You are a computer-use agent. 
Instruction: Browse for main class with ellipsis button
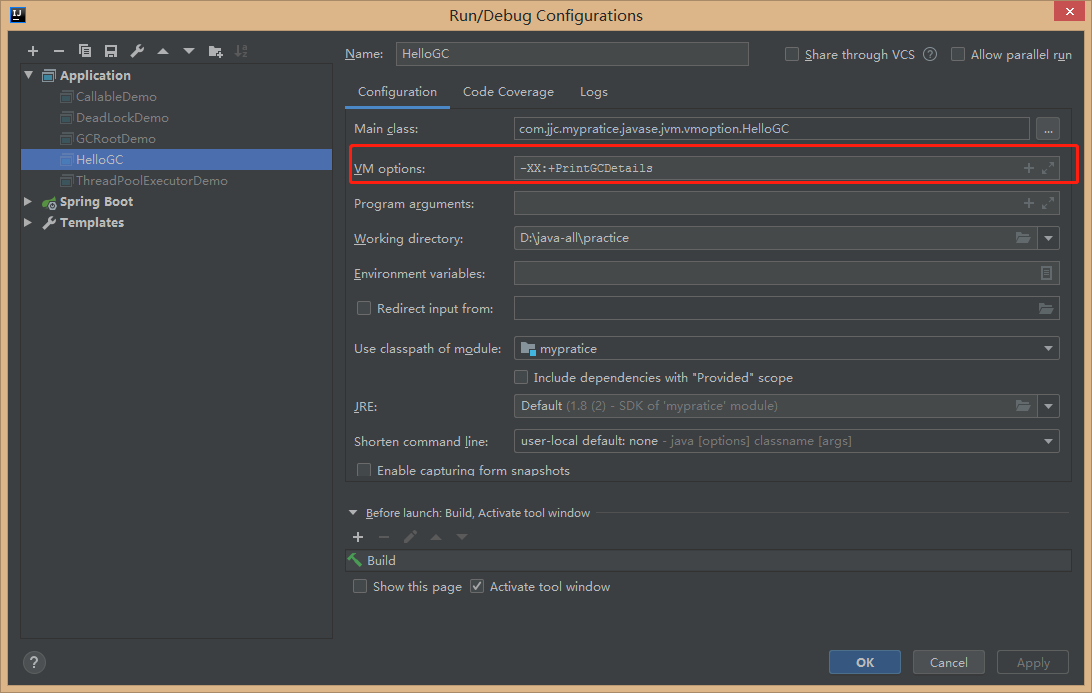1047,128
